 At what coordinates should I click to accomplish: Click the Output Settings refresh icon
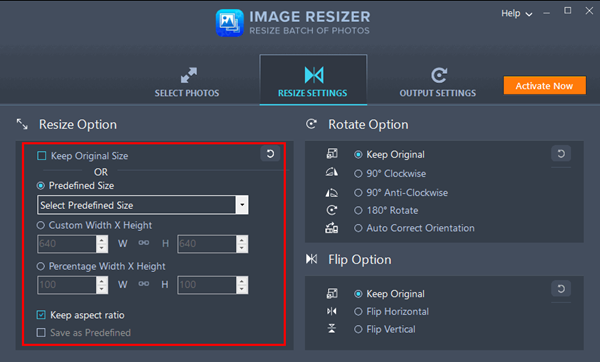pyautogui.click(x=439, y=75)
